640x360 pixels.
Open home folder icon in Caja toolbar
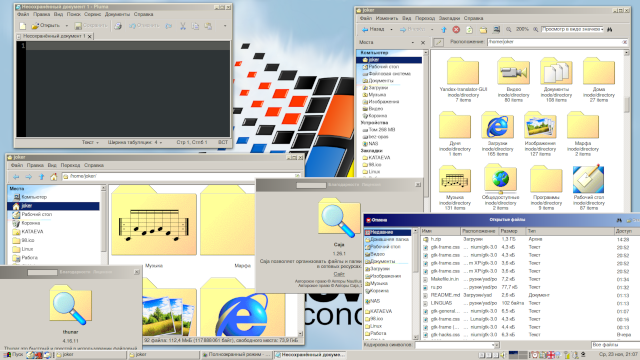point(483,29)
